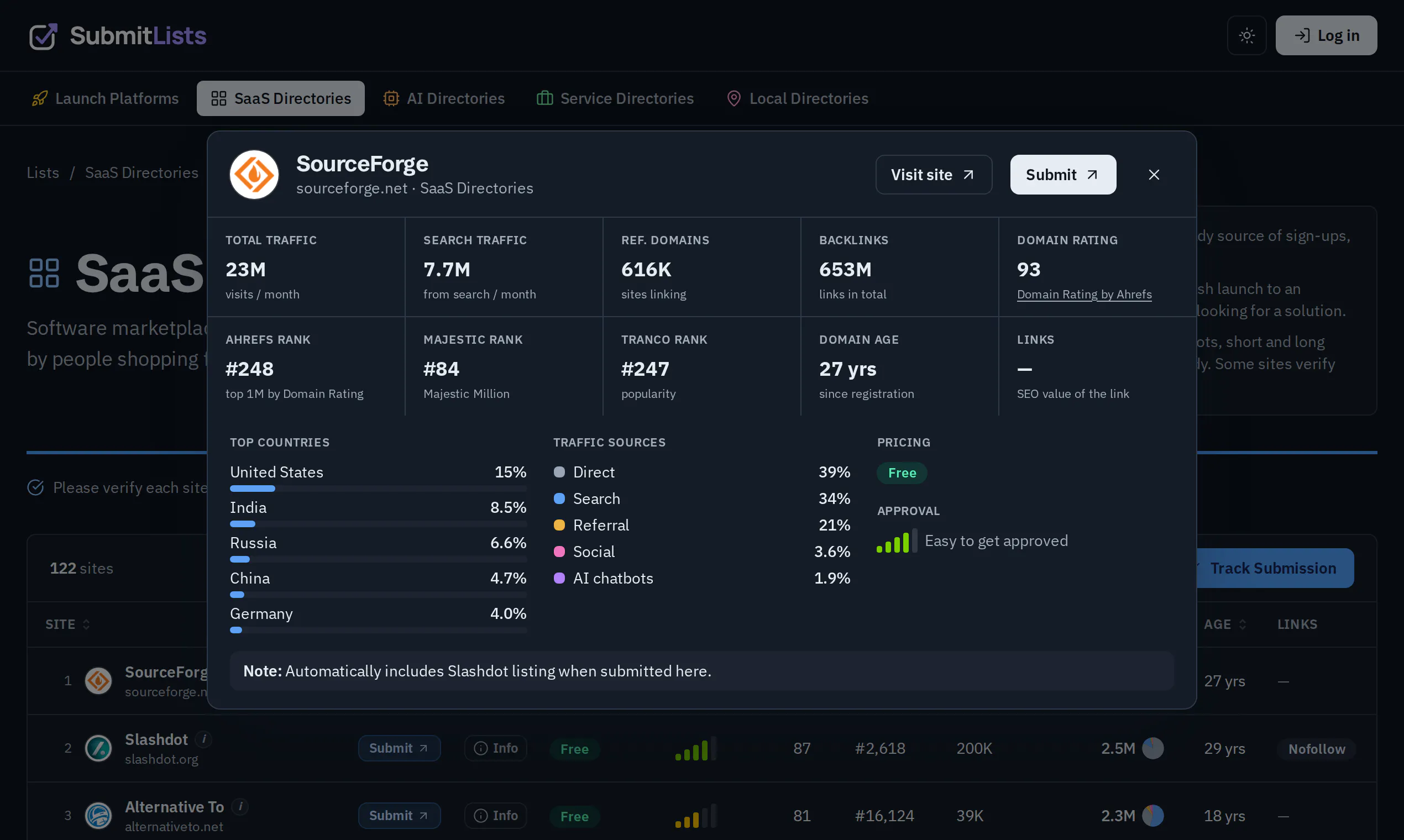Open the SourceForge logo in the dialog header
The width and height of the screenshot is (1404, 840).
[254, 174]
